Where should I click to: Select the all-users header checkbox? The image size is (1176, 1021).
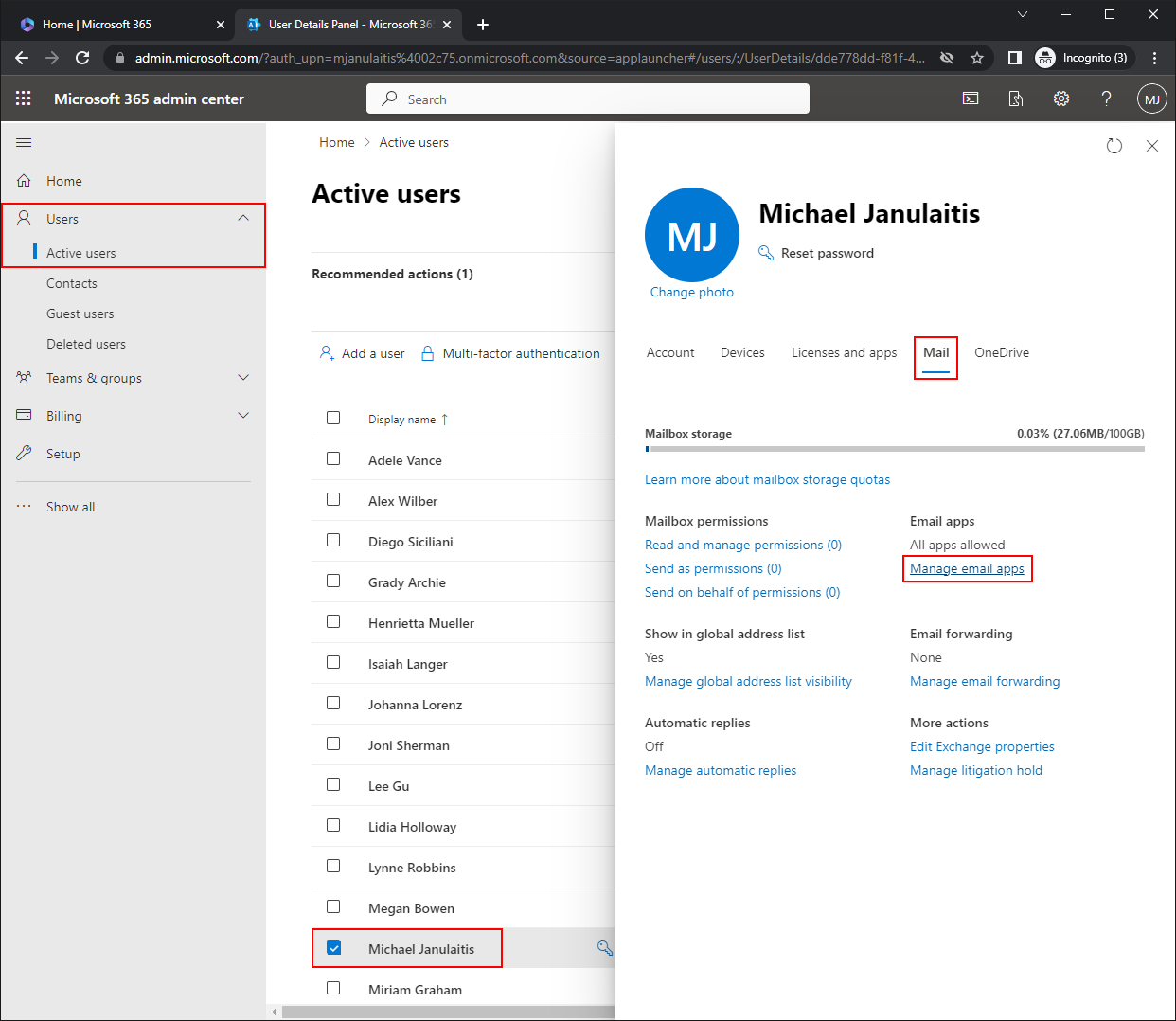point(333,418)
